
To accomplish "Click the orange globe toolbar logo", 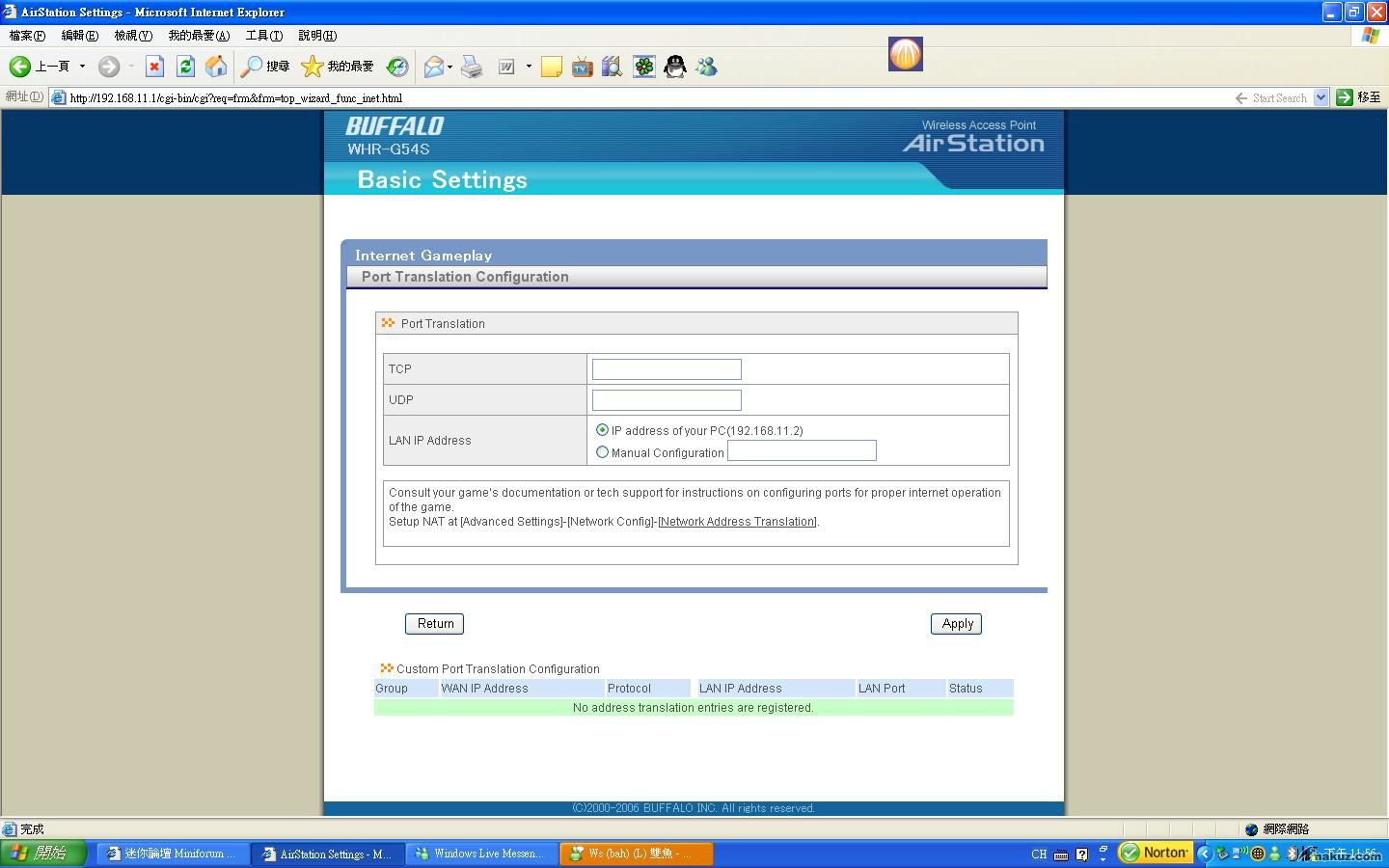I will pyautogui.click(x=906, y=54).
